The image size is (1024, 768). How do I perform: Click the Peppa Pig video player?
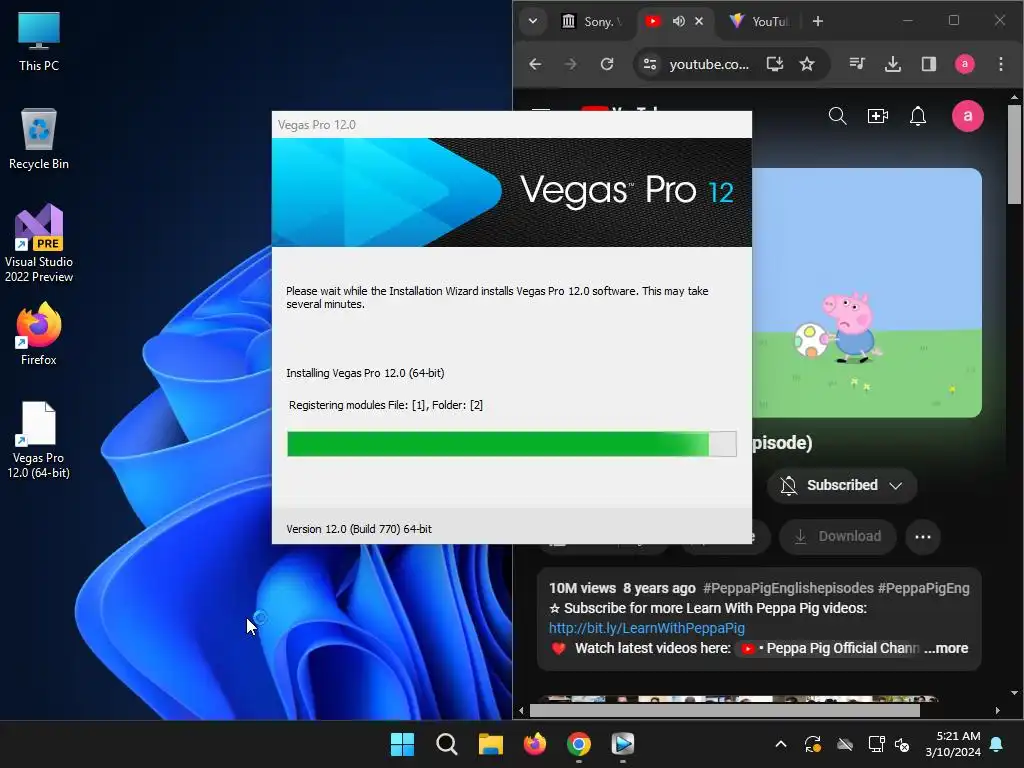pyautogui.click(x=867, y=293)
